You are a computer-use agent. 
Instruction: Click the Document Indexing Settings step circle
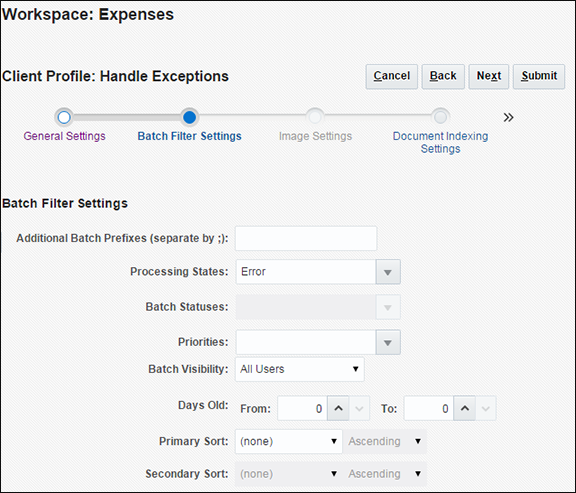click(440, 117)
